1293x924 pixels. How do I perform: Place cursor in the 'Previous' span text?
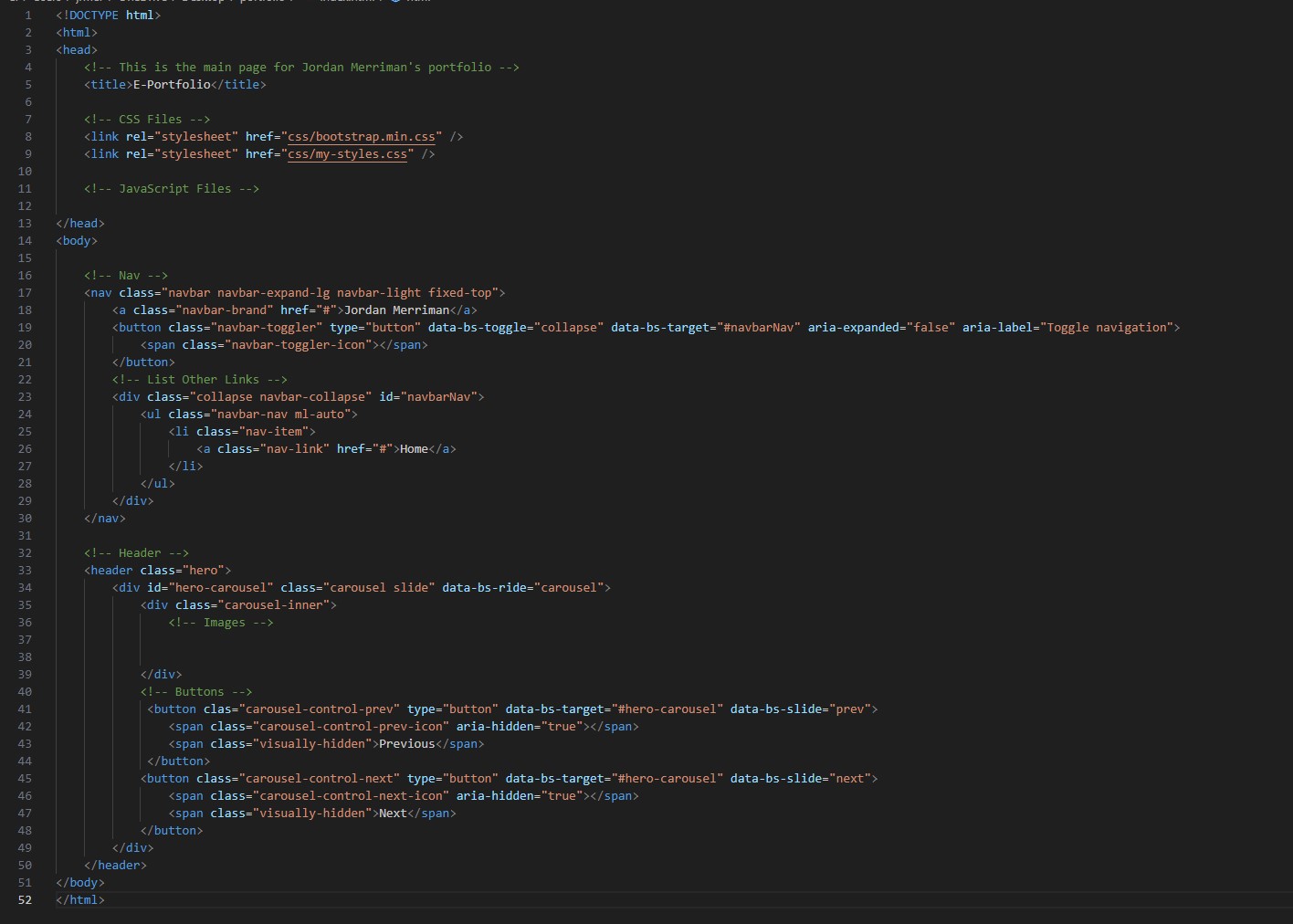coord(407,744)
